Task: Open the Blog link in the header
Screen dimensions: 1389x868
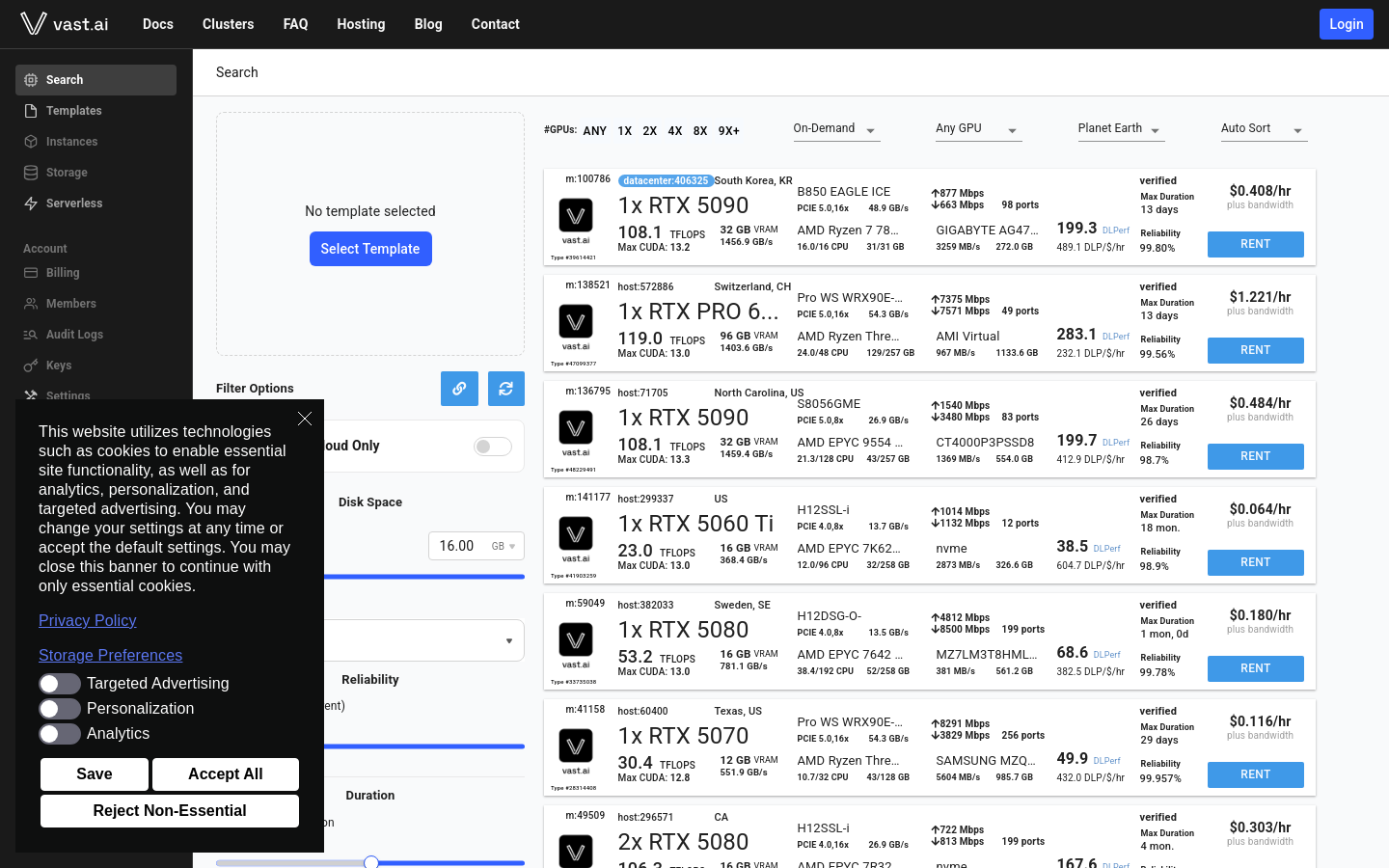Action: point(428,24)
